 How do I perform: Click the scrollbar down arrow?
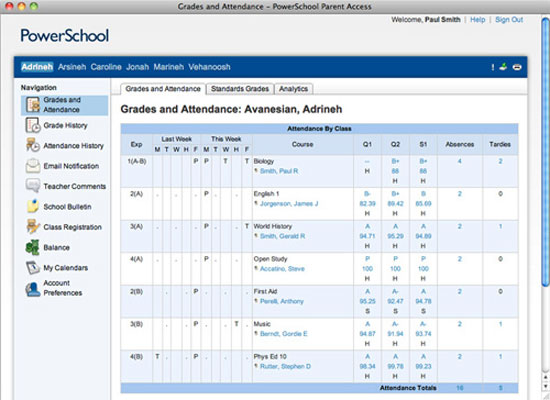click(x=545, y=386)
